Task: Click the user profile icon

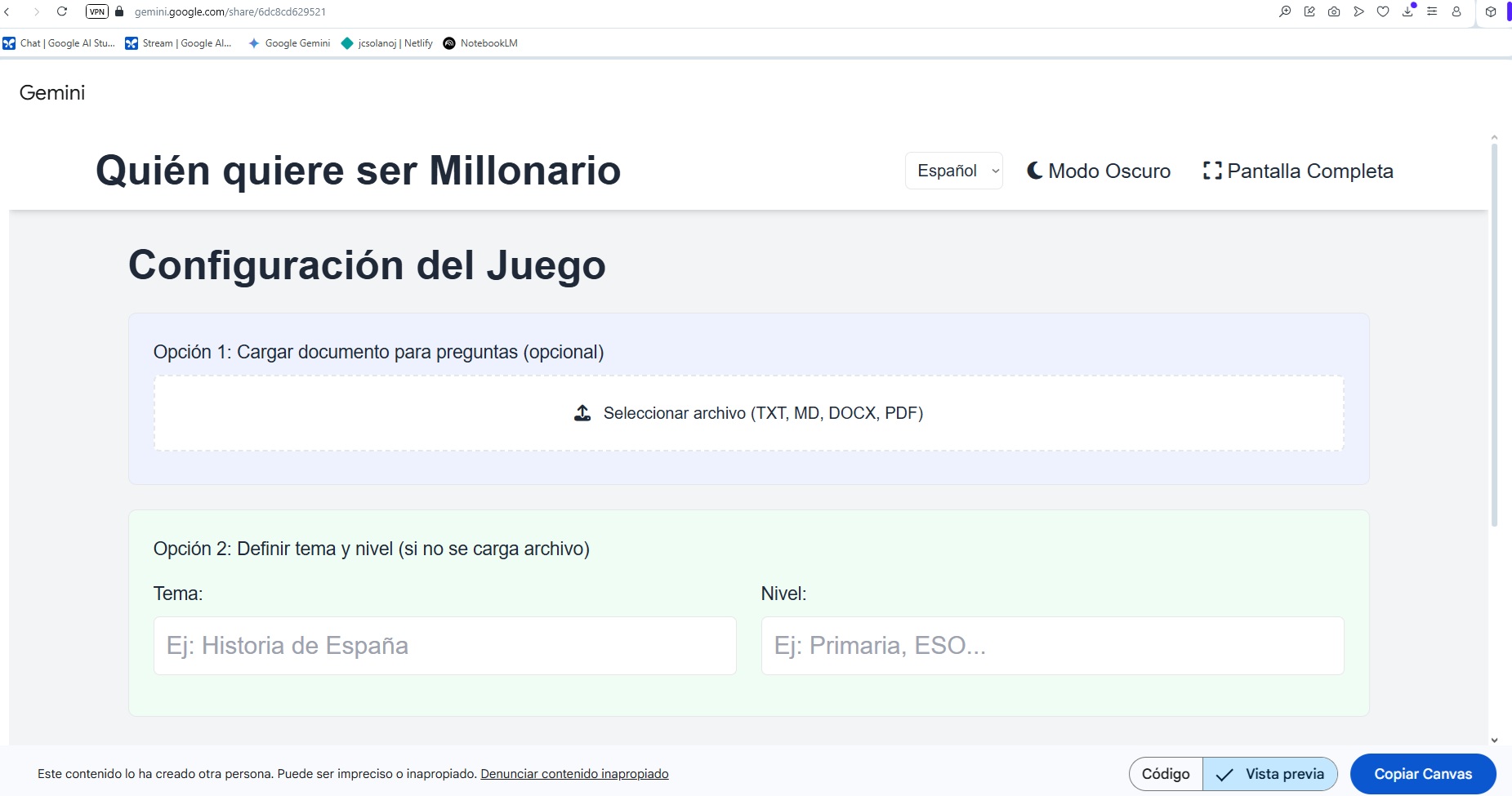Action: pos(1456,11)
